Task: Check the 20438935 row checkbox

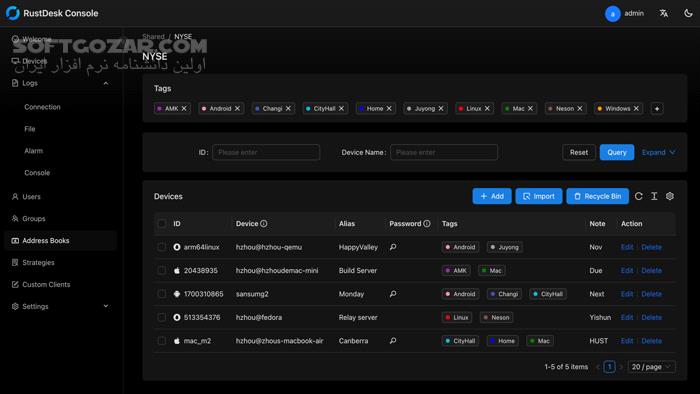Action: pyautogui.click(x=162, y=270)
